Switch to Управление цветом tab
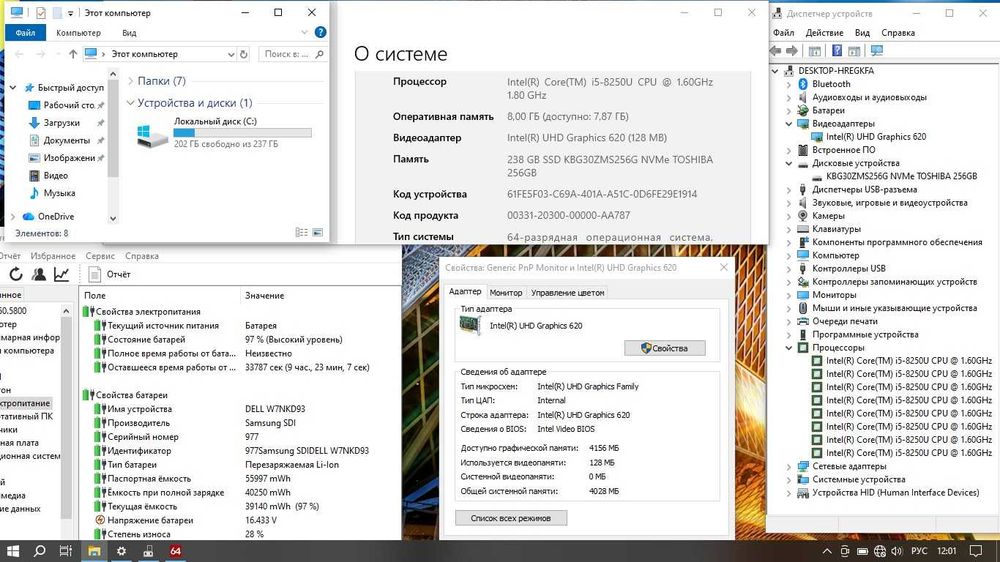Screen dimensions: 1000x562 point(568,293)
